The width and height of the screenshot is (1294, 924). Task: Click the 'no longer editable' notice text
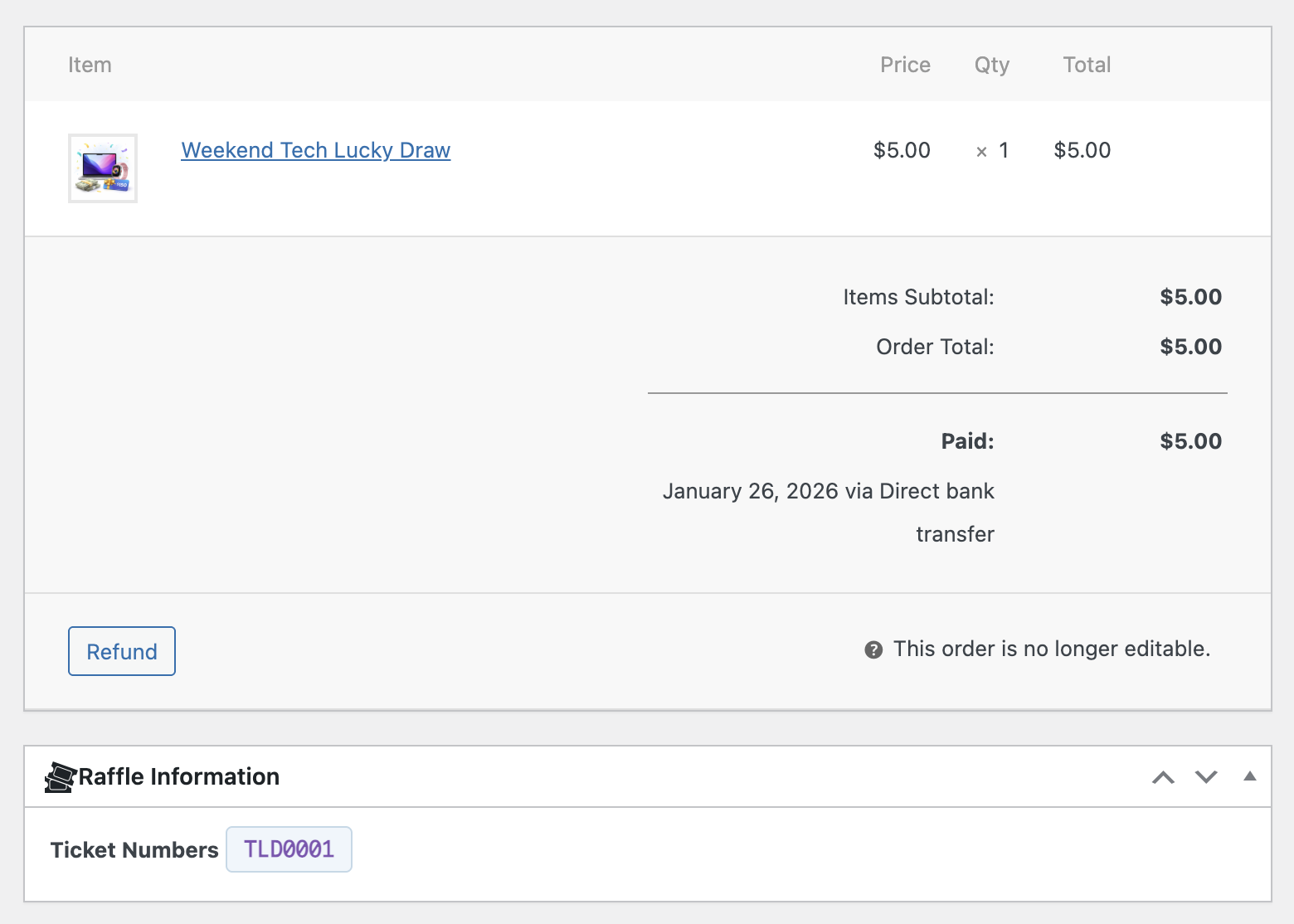[1051, 649]
